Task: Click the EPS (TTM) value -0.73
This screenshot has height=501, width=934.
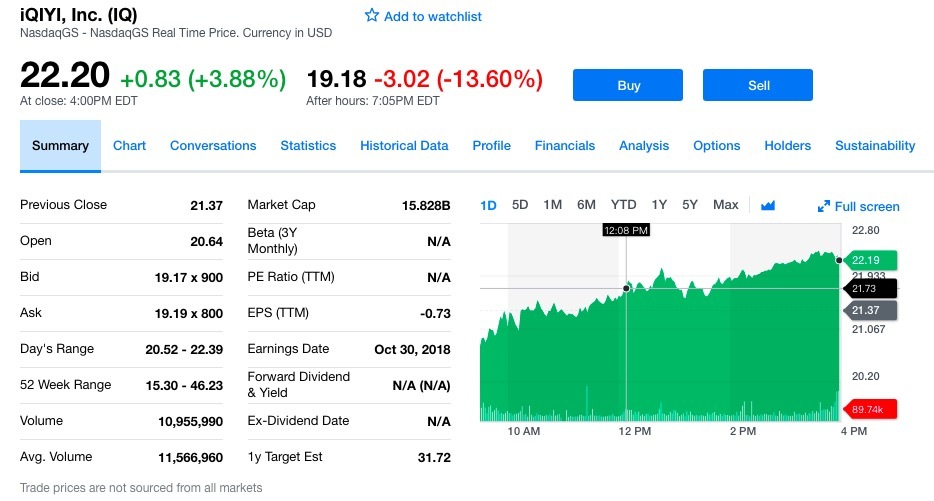Action: point(435,313)
